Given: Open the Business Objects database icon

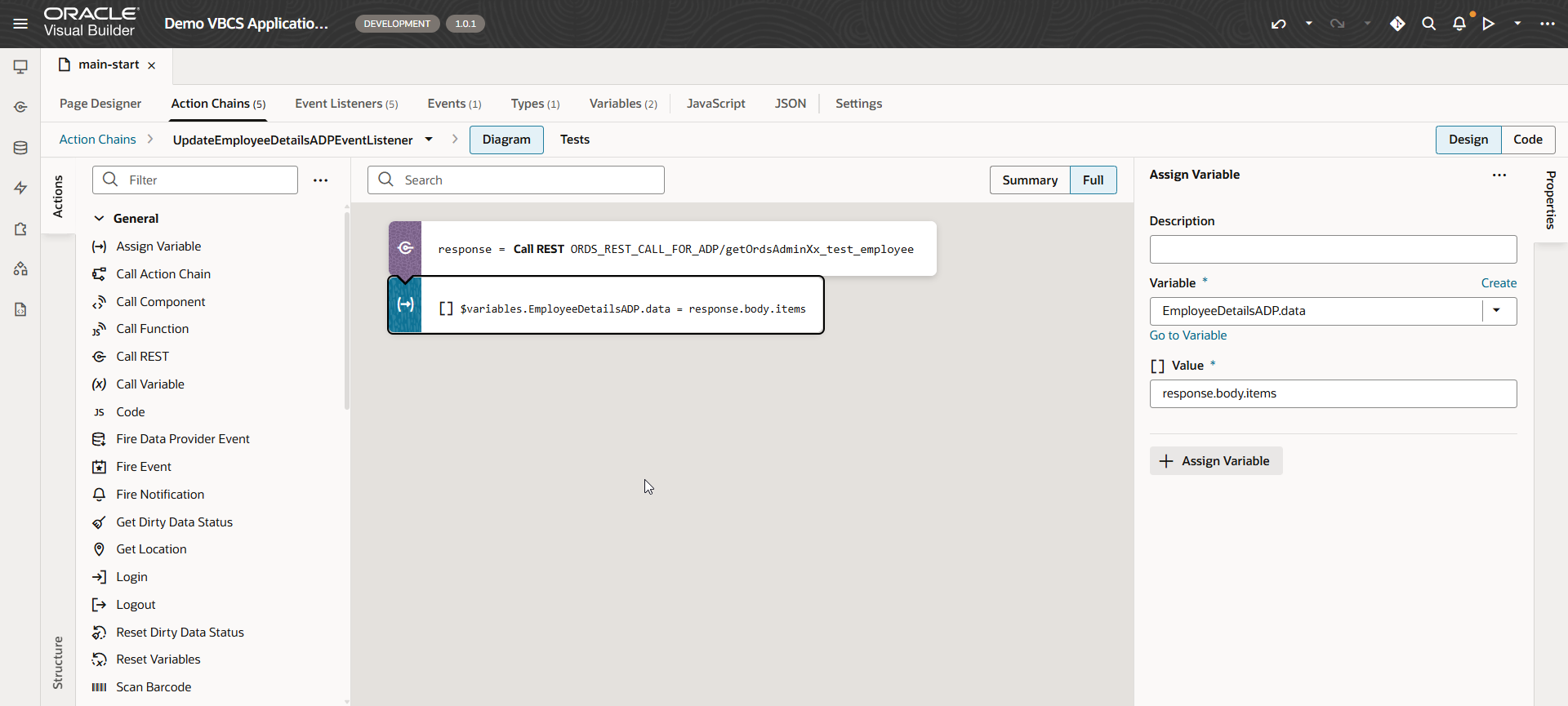Looking at the screenshot, I should [20, 148].
